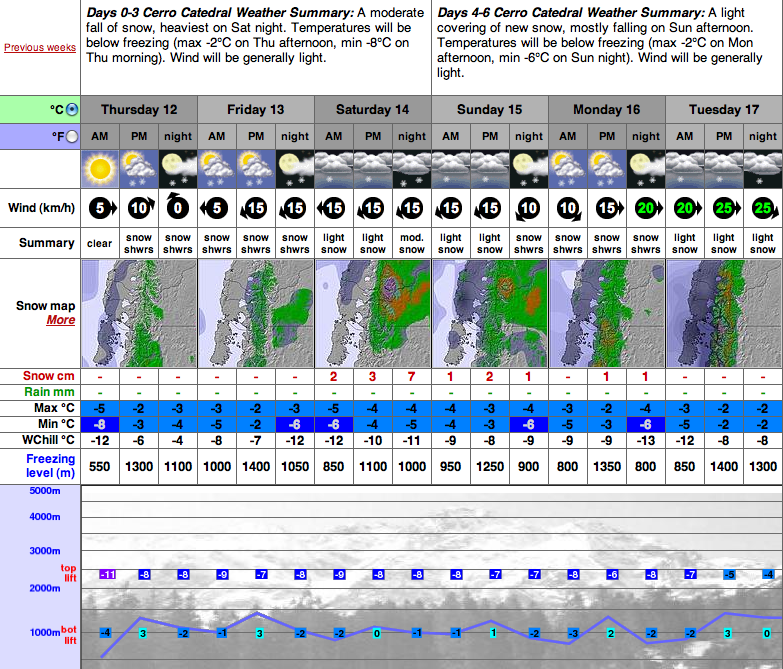
Task: Click the Friday AM snow showers icon
Action: point(217,169)
